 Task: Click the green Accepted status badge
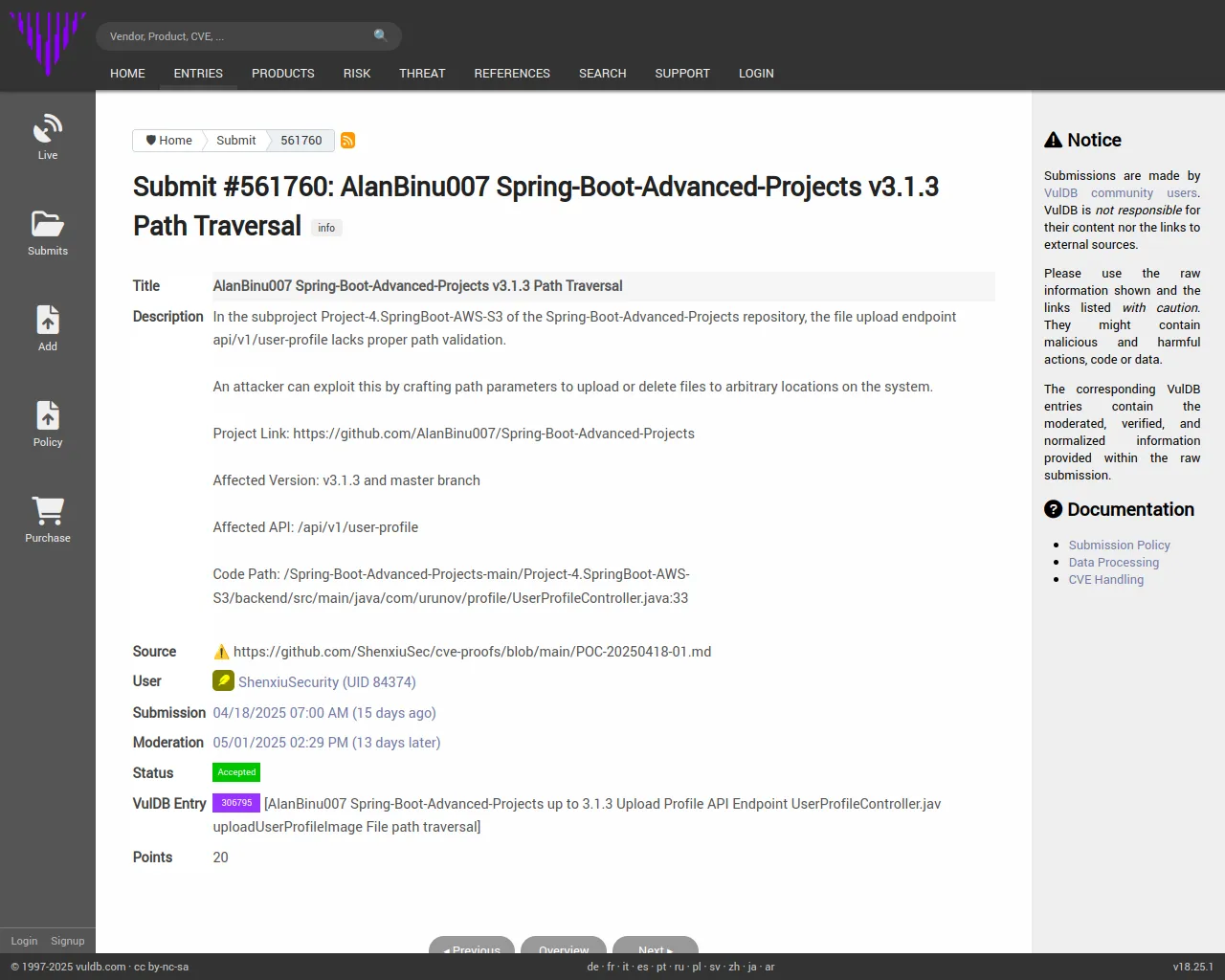(236, 772)
